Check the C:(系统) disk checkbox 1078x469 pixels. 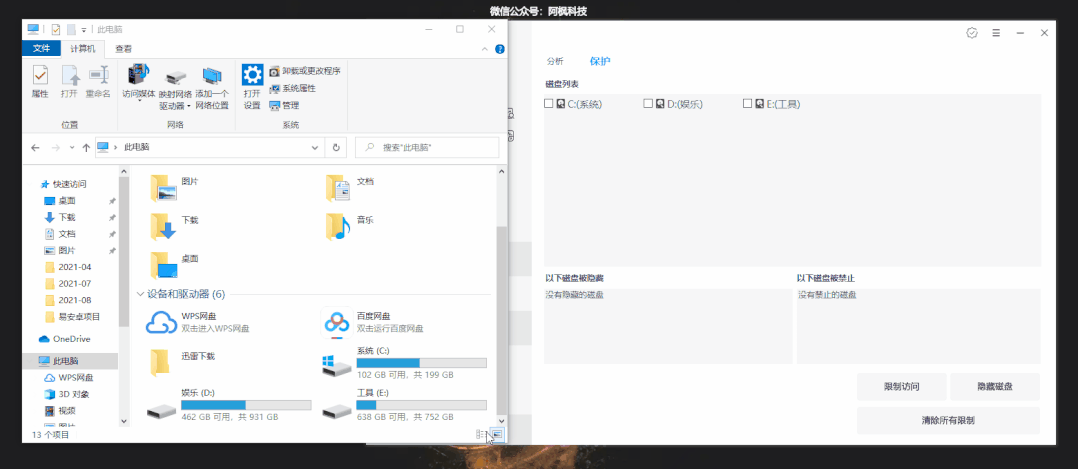pyautogui.click(x=549, y=103)
